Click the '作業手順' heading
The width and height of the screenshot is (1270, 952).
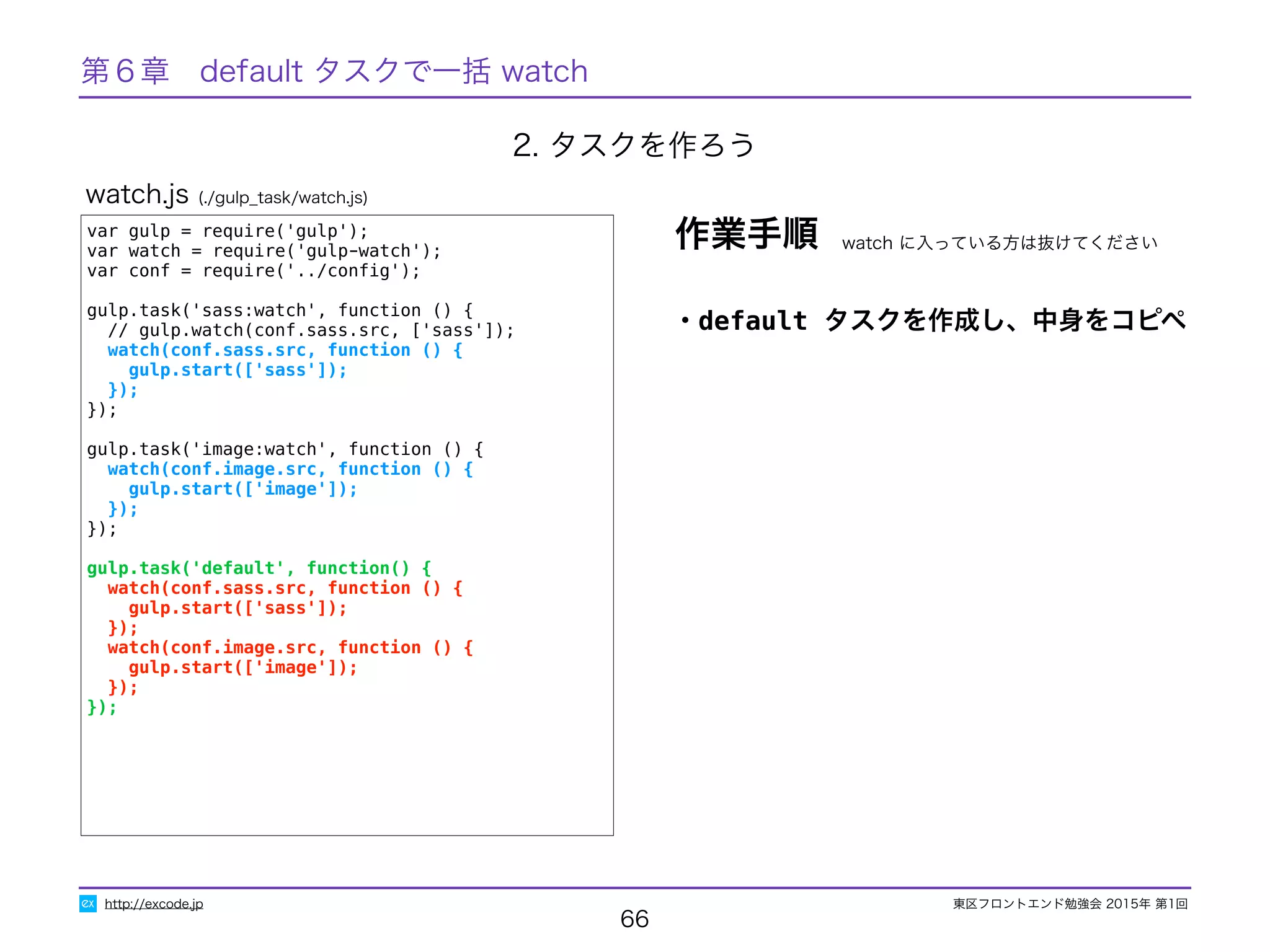(747, 234)
